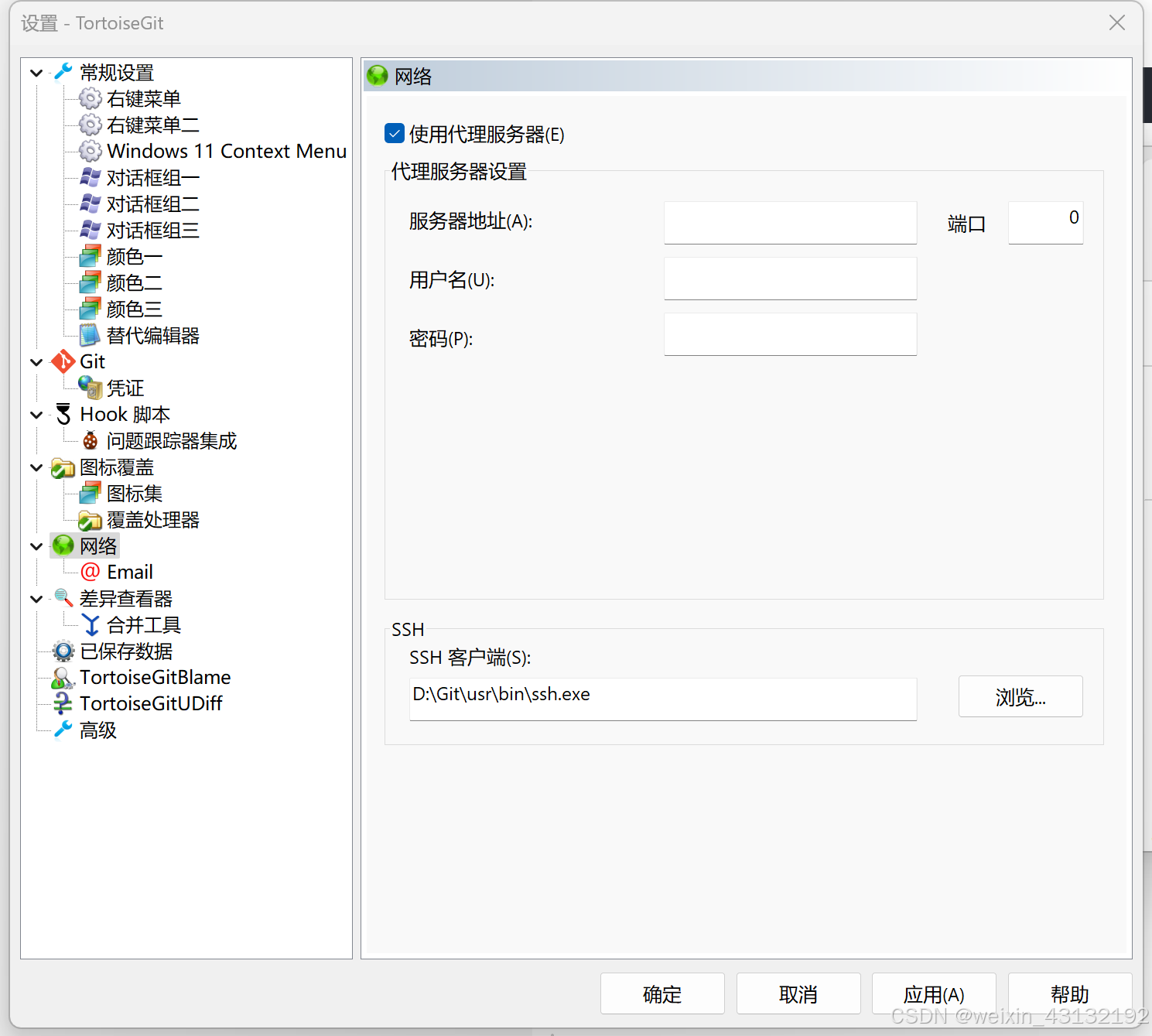1152x1036 pixels.
Task: Click the 应用(A) button
Action: click(934, 993)
